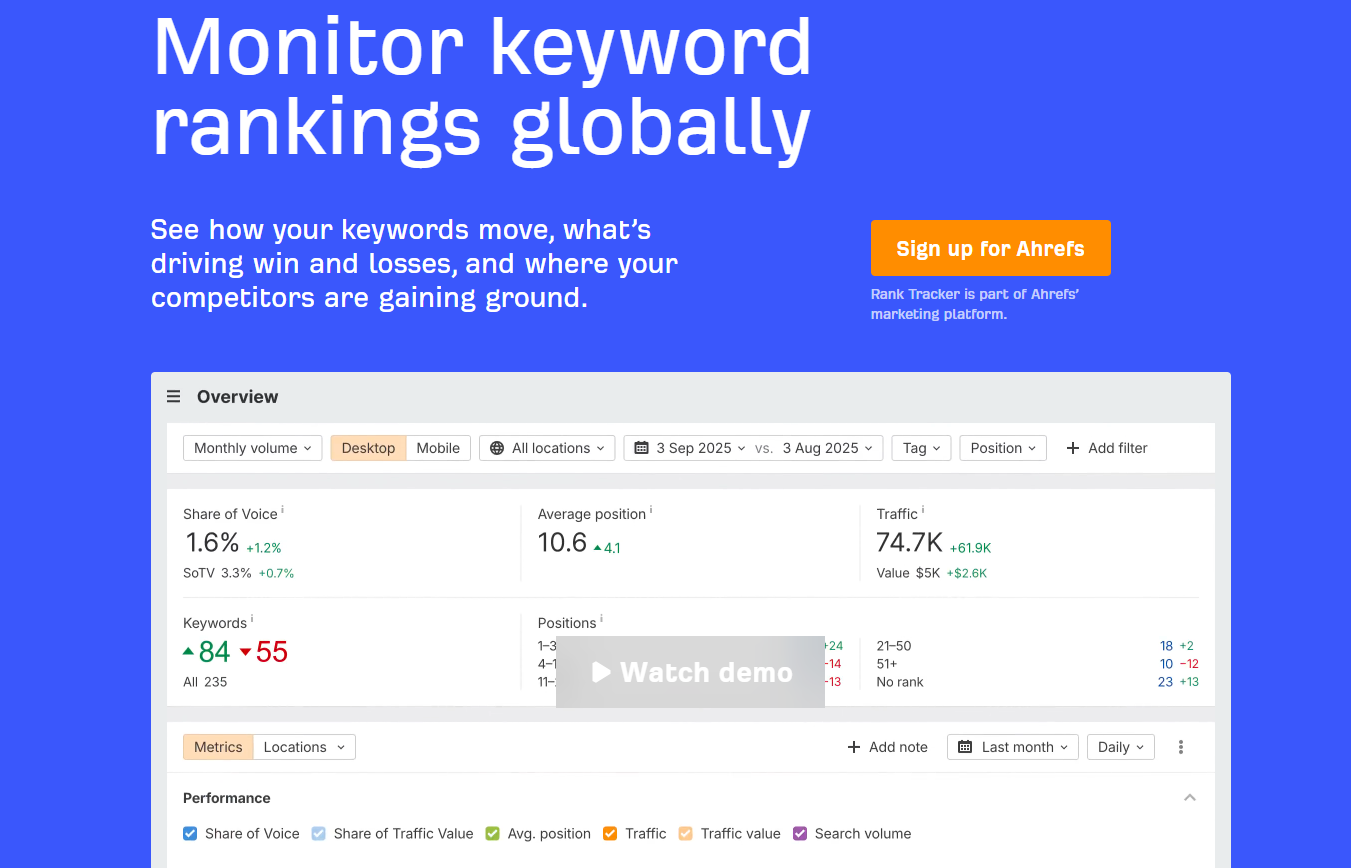Screen dimensions: 1351x868
Task: Switch to the Mobile tab
Action: pyautogui.click(x=438, y=448)
